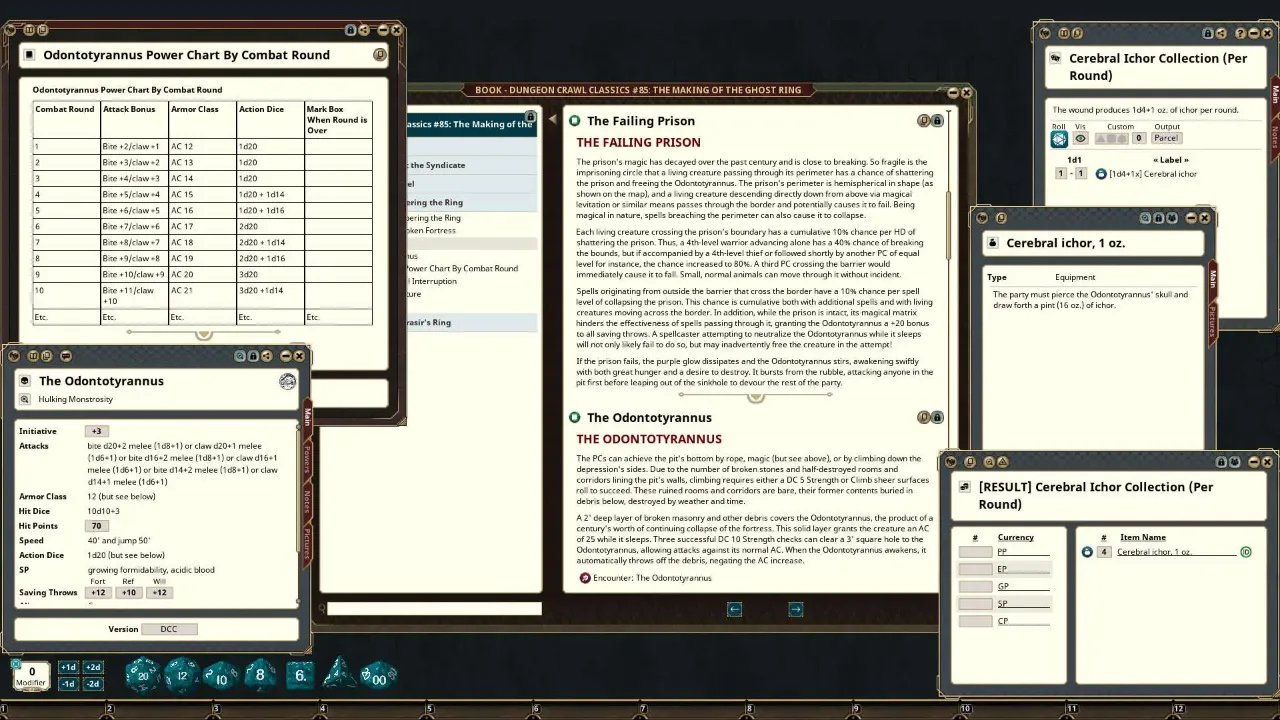Click the -2d modifier button
This screenshot has height=720, width=1280.
pyautogui.click(x=93, y=684)
